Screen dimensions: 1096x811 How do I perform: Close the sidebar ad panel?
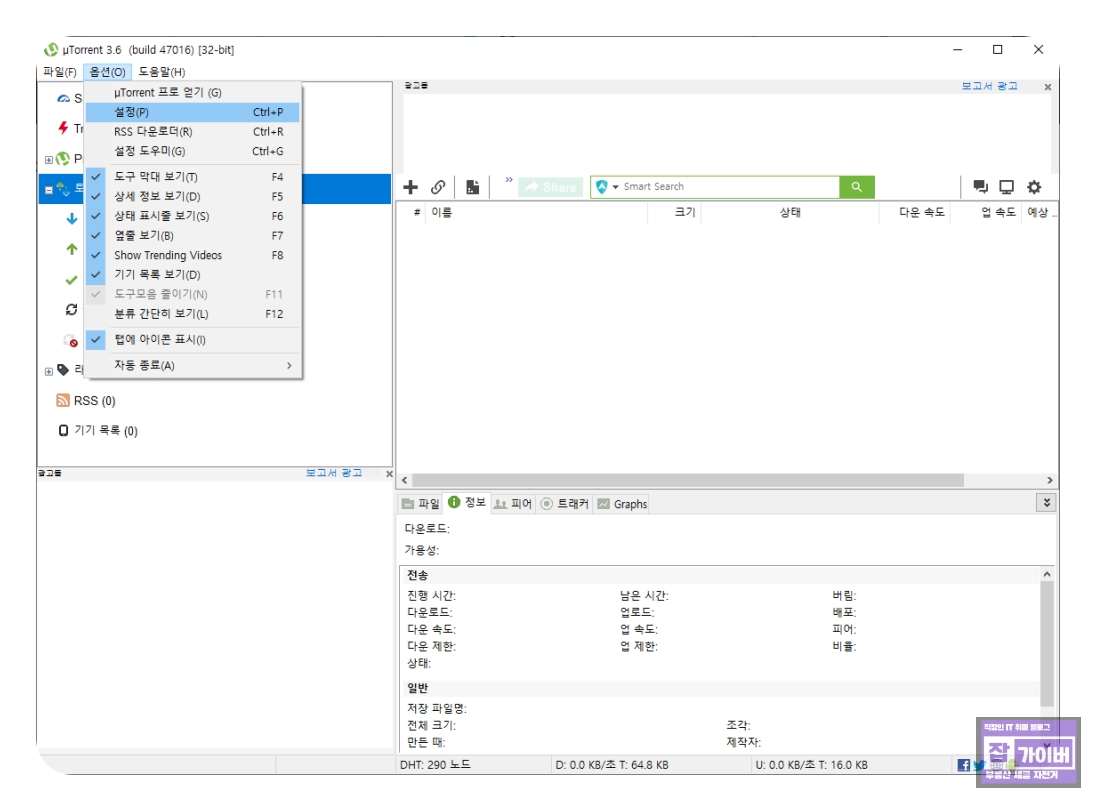[389, 474]
